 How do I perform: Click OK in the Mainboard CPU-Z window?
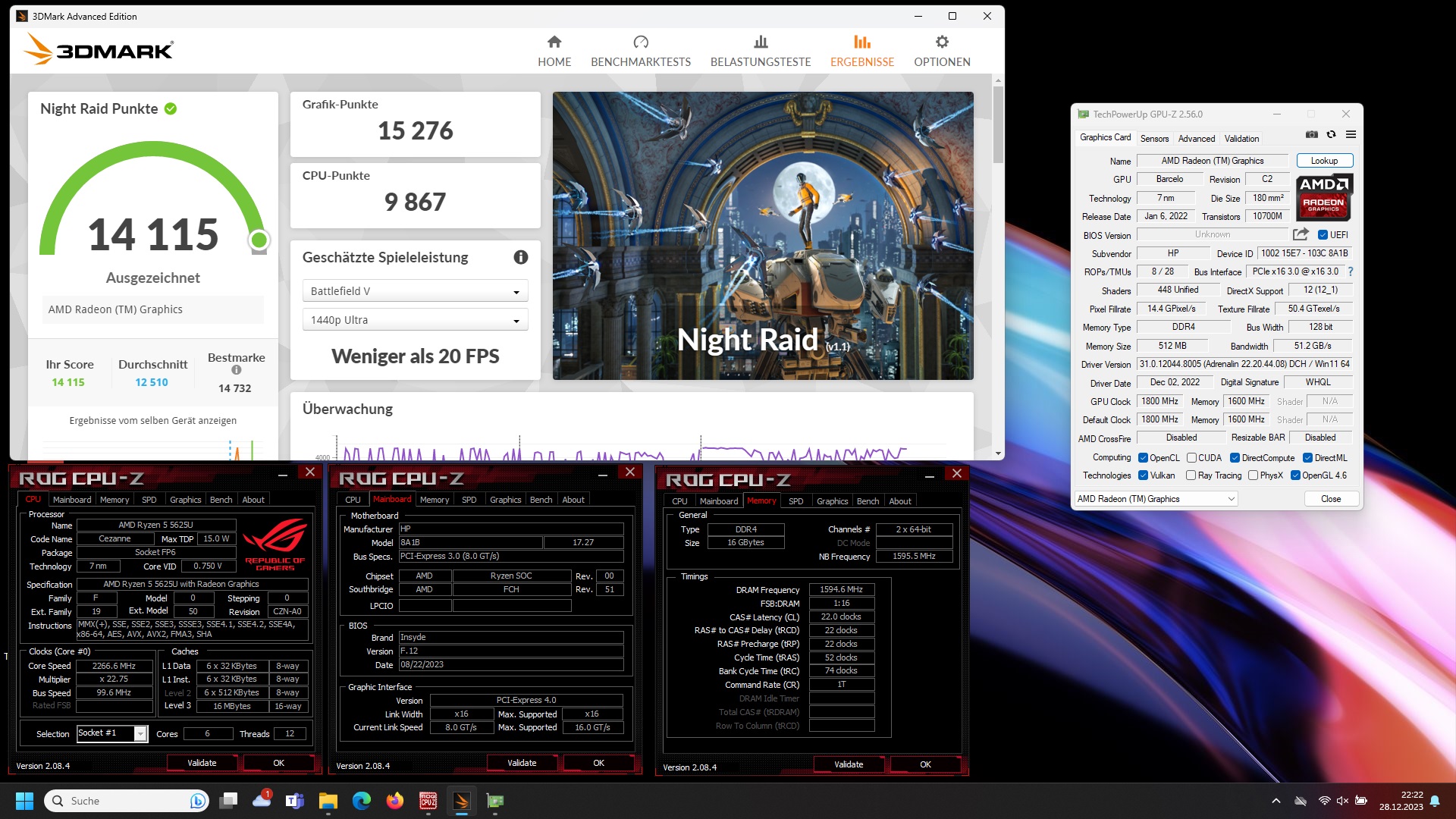[x=598, y=763]
